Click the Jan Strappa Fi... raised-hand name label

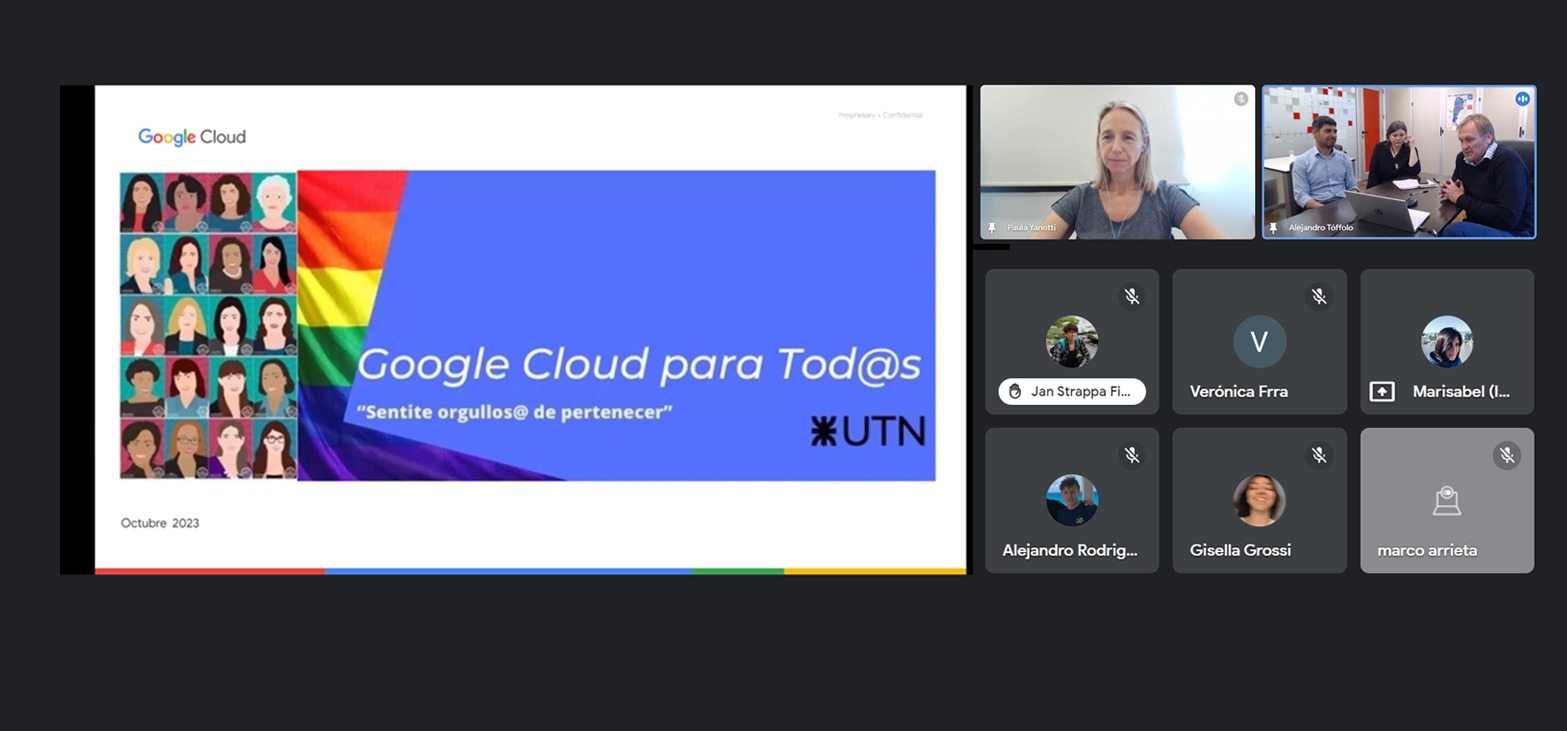tap(1072, 392)
